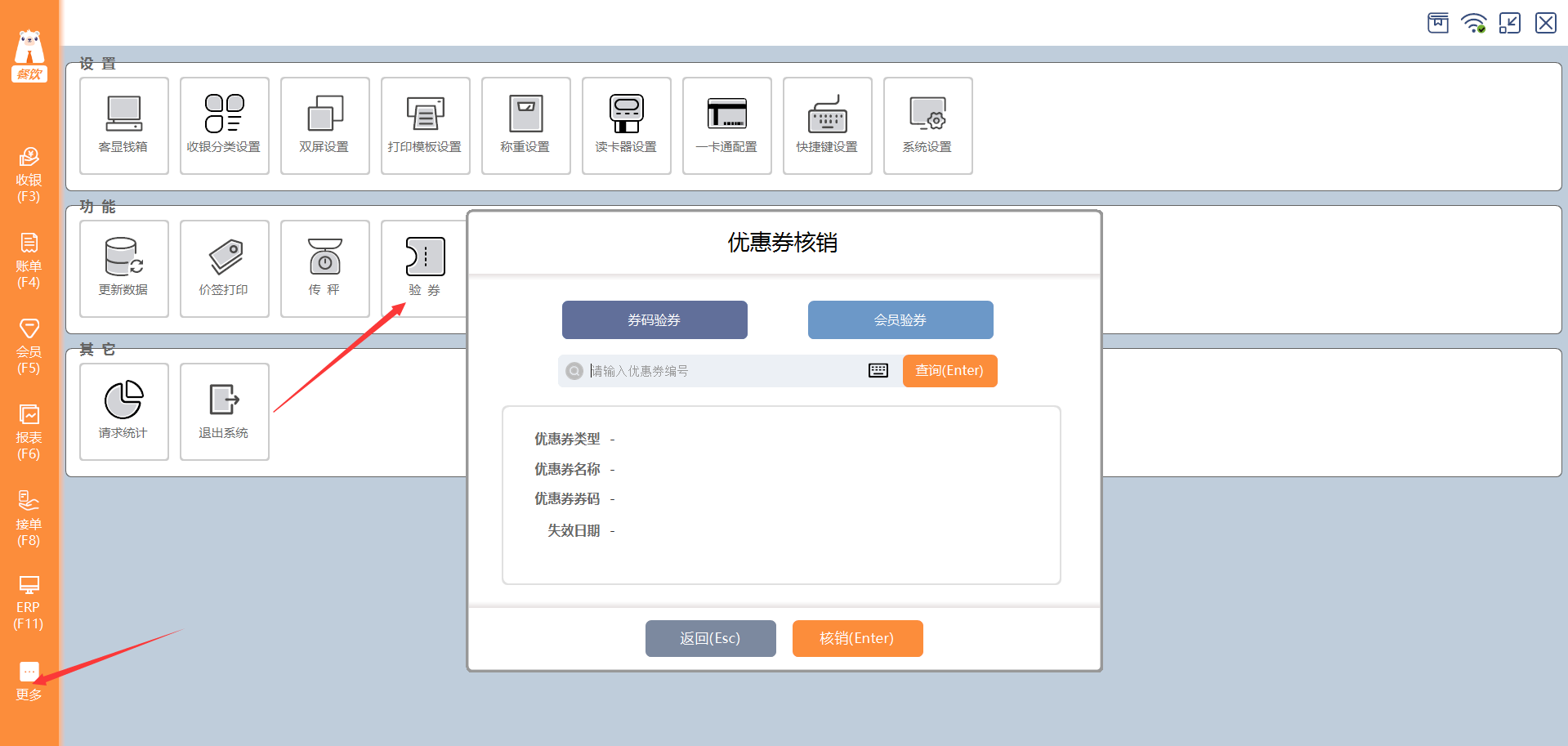The width and height of the screenshot is (1568, 746).
Task: Open 收银分类设置 tile
Action: [225, 126]
